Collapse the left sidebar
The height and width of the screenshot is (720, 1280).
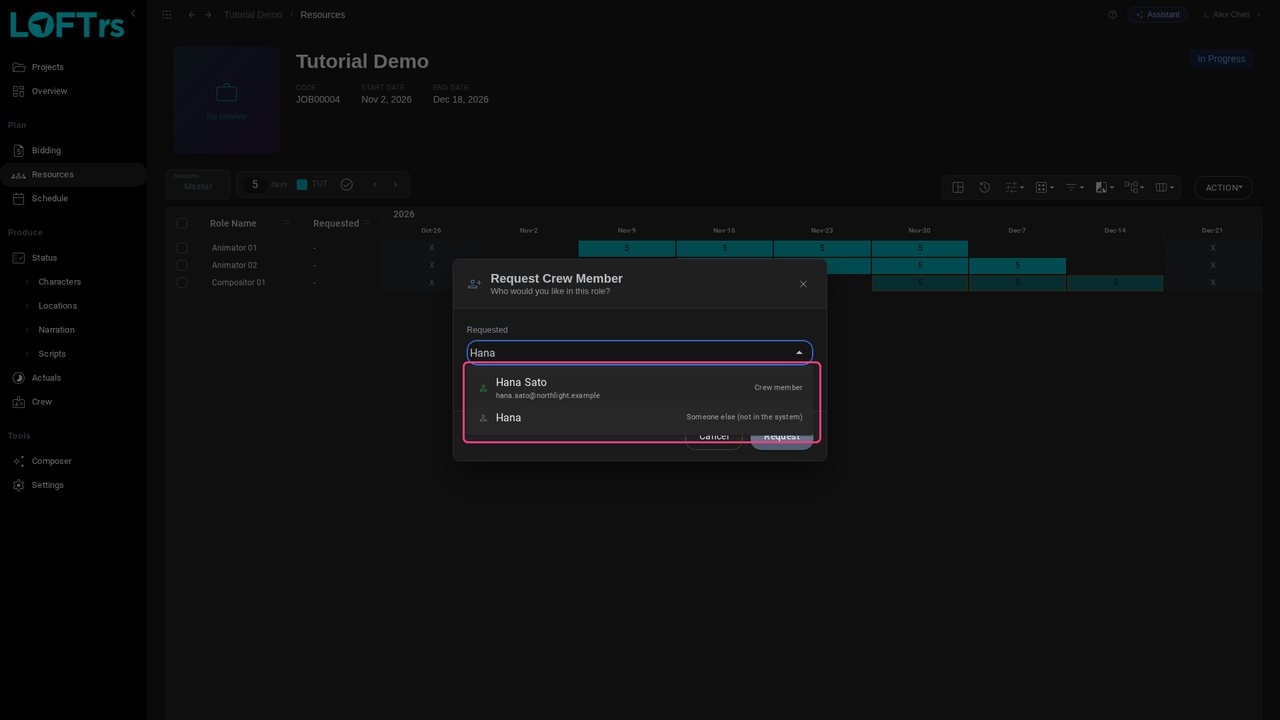[133, 13]
